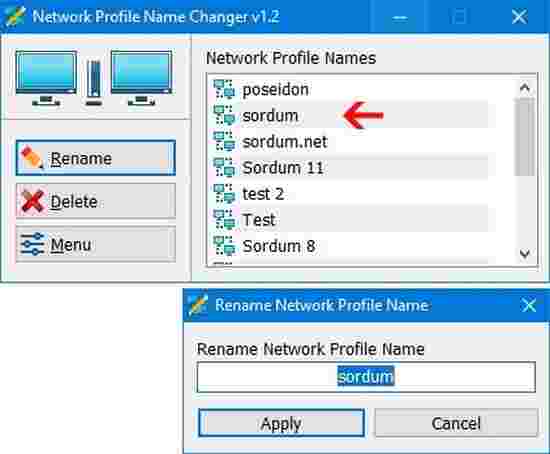Select the test 2 profile name

point(263,194)
